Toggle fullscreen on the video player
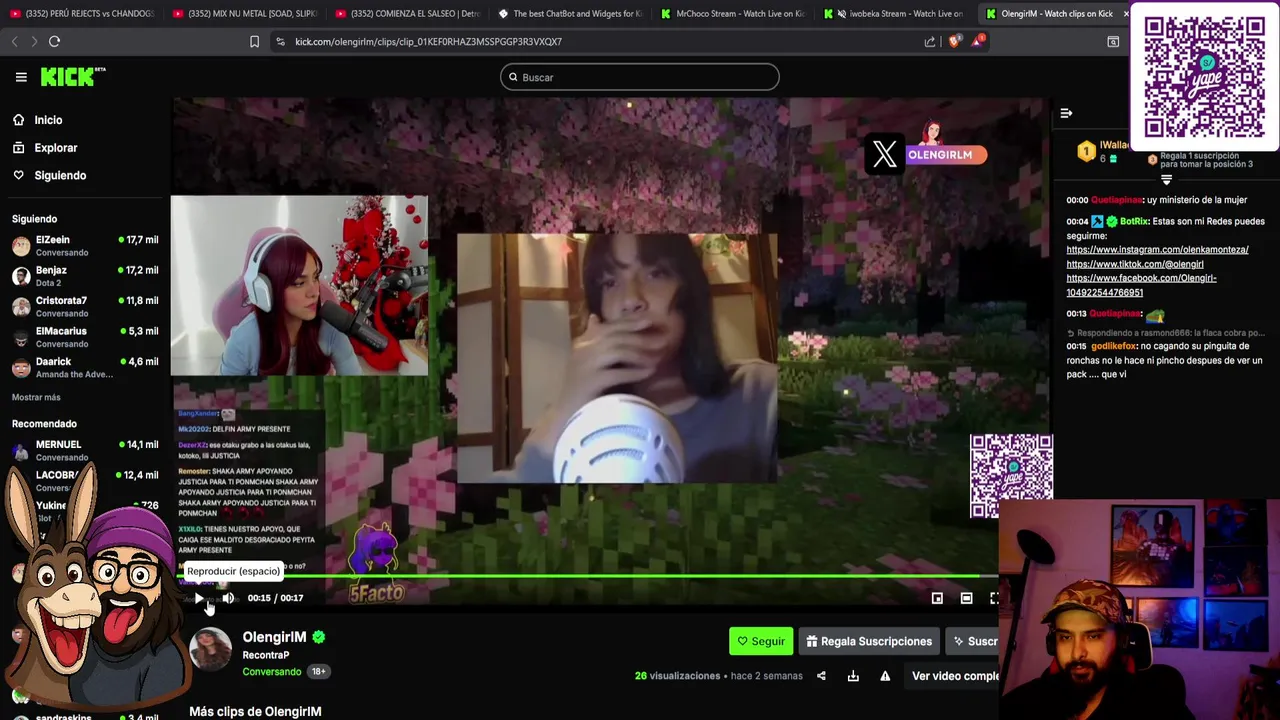This screenshot has width=1280, height=720. (994, 598)
